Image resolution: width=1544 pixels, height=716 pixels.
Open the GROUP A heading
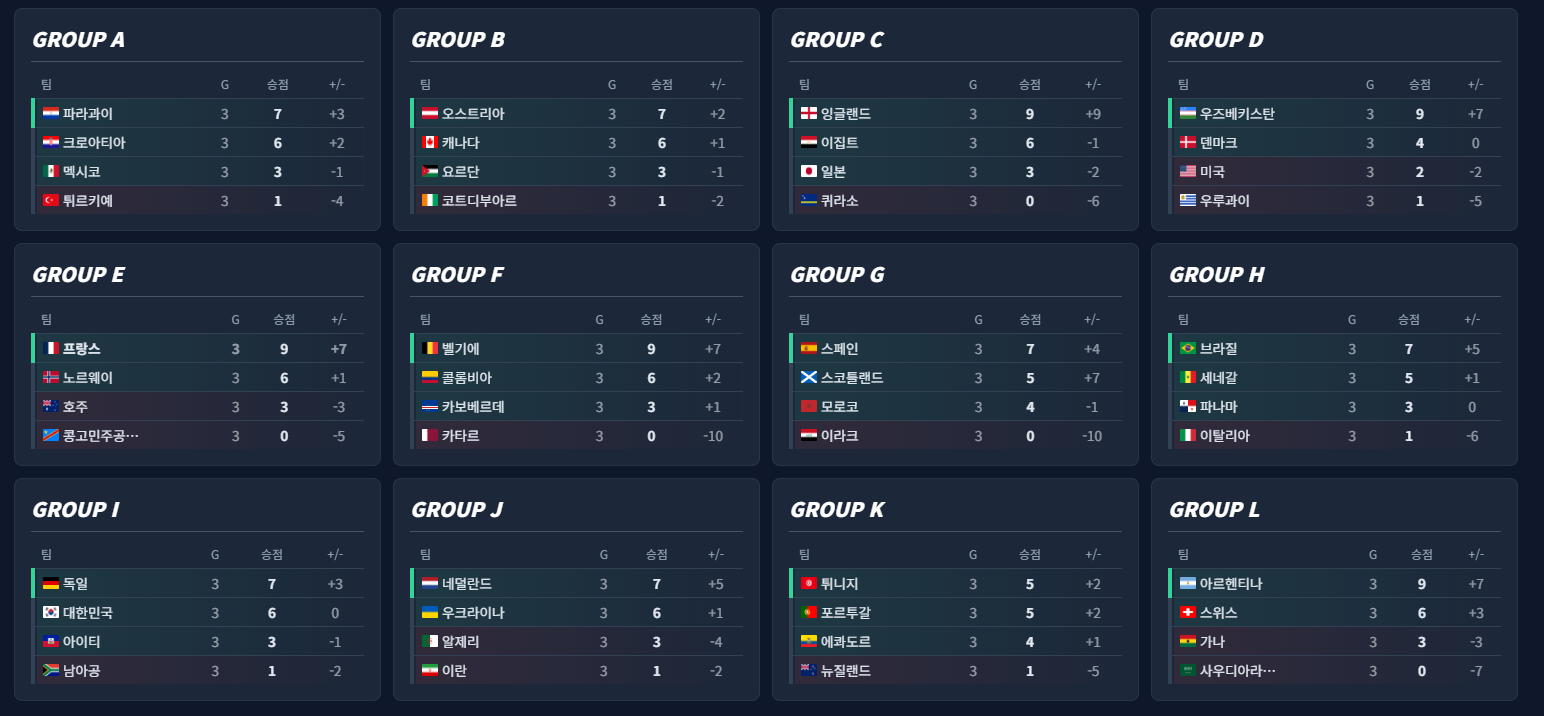coord(79,40)
